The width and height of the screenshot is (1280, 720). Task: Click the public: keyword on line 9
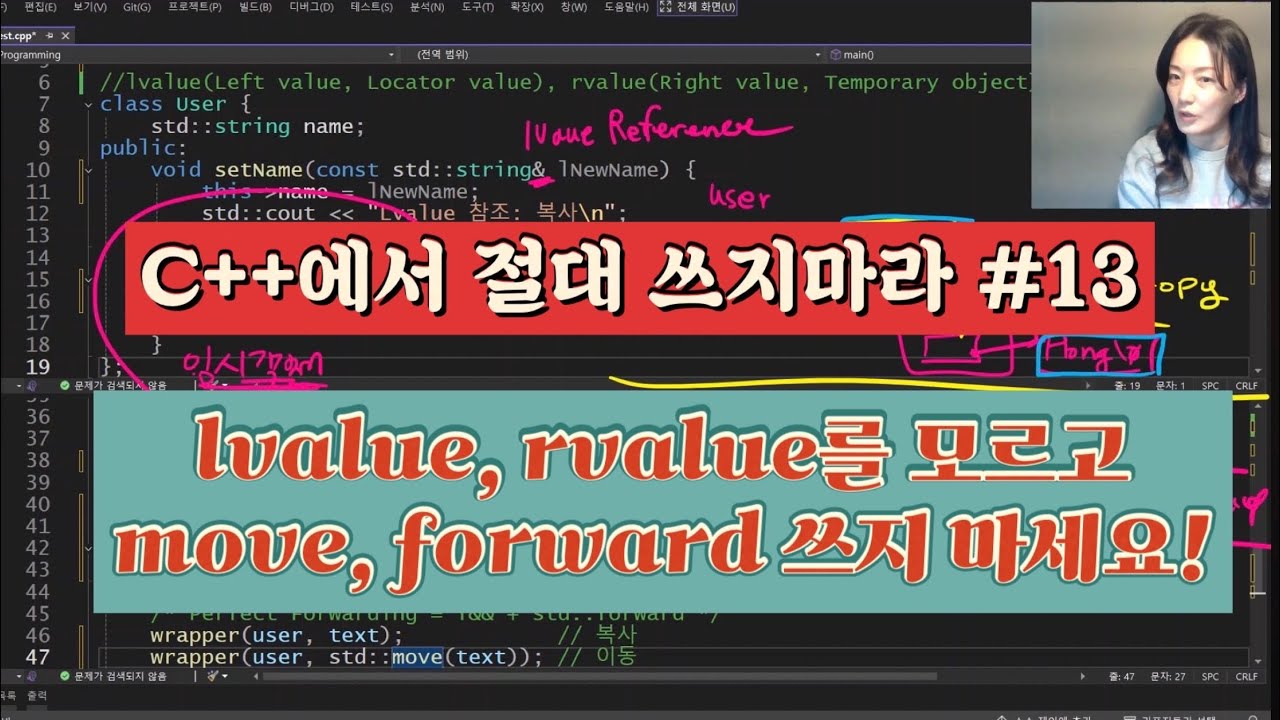coord(143,148)
